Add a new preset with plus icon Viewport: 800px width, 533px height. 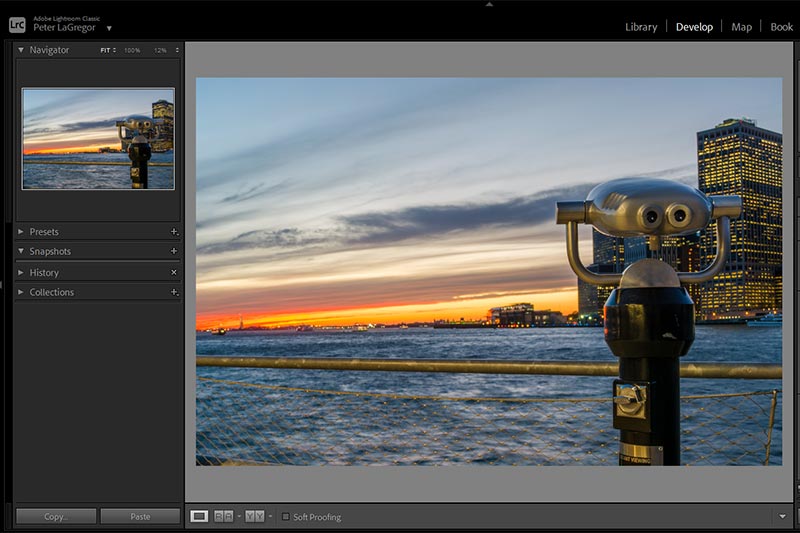click(x=174, y=232)
